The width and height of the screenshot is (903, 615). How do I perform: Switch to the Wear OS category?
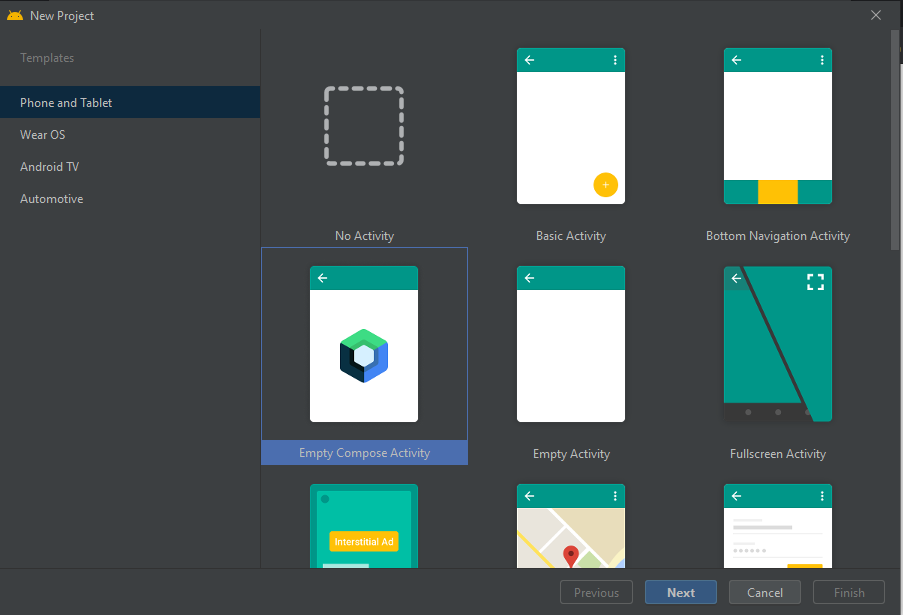pyautogui.click(x=42, y=134)
